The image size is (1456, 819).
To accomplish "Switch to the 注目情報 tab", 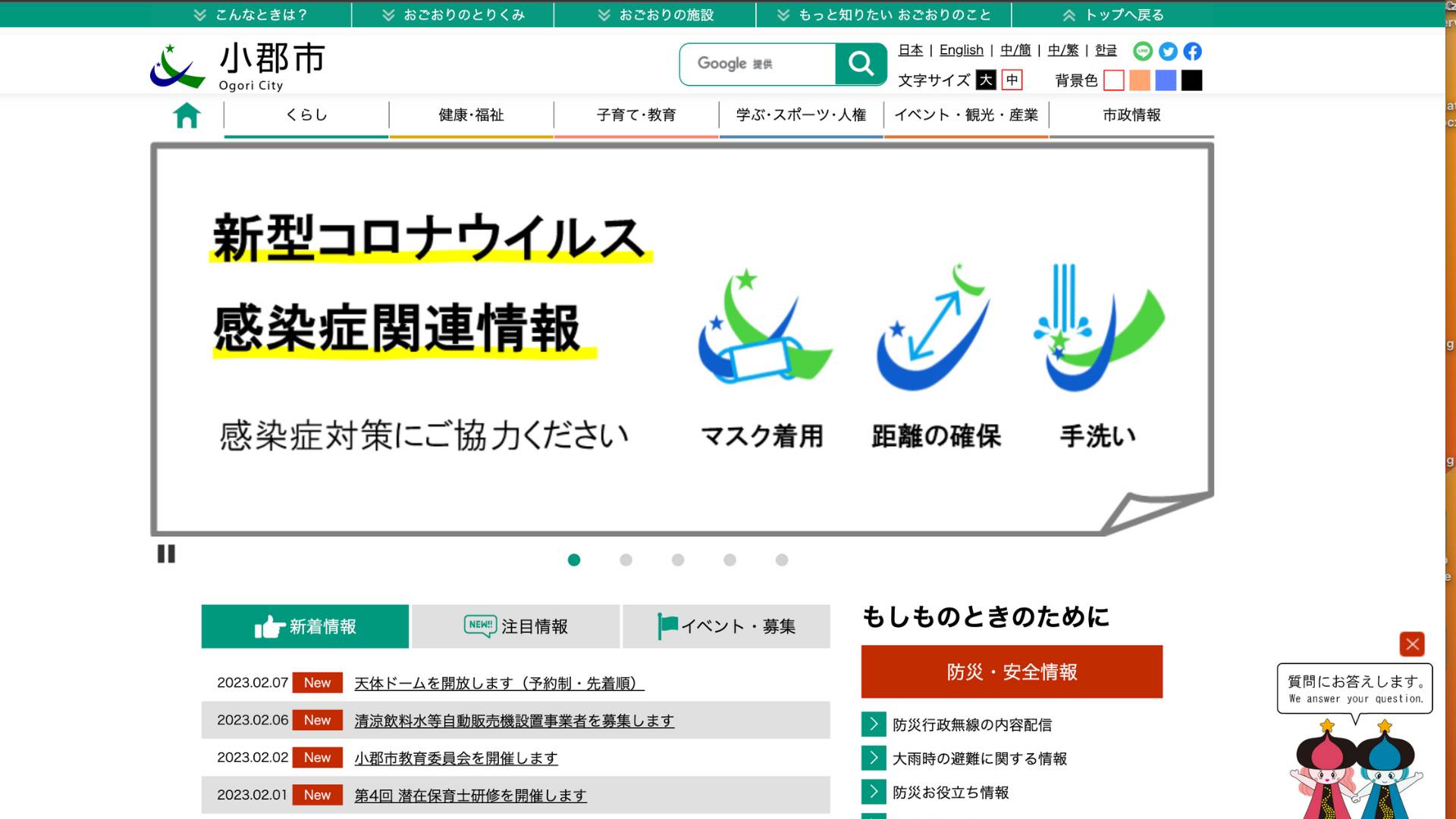I will pos(516,626).
